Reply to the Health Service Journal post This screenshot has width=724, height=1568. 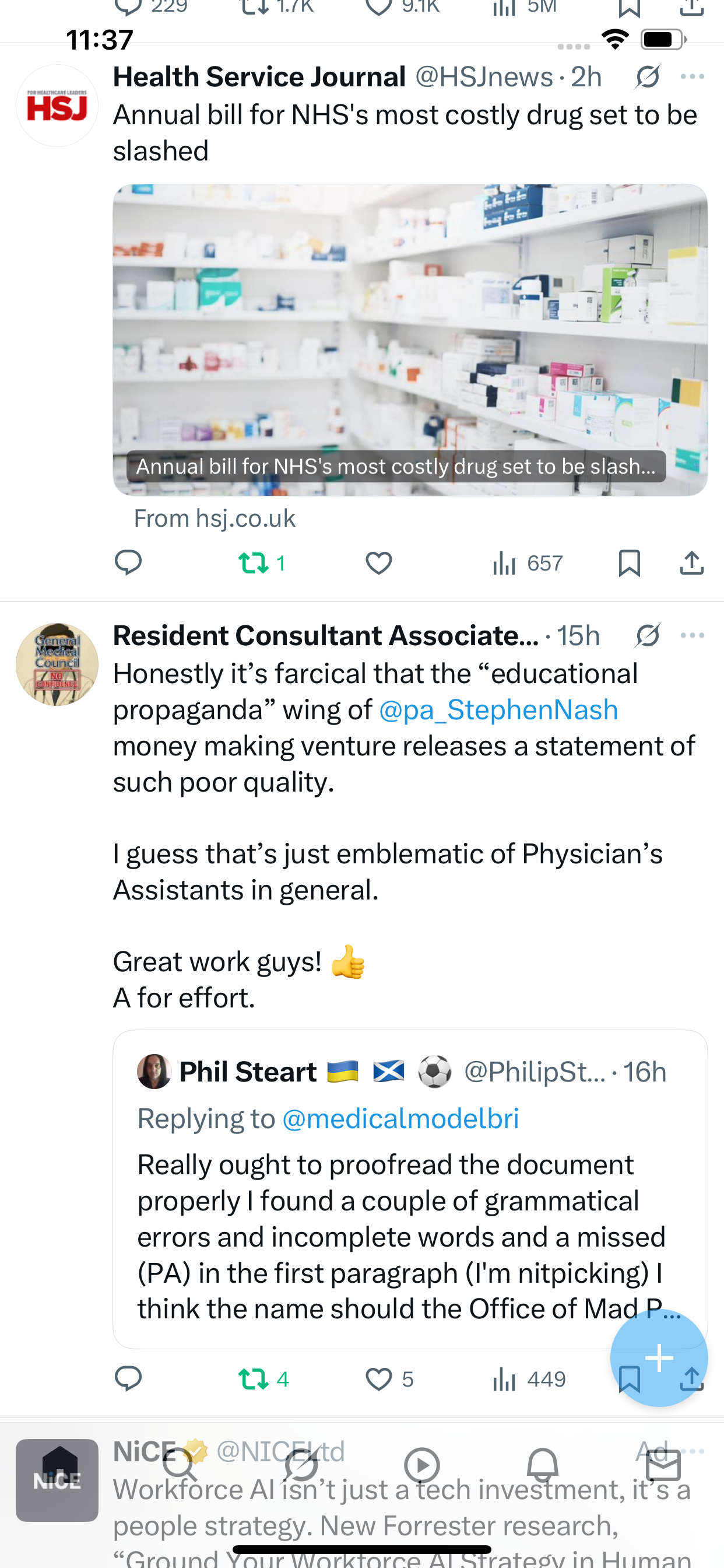pyautogui.click(x=128, y=562)
